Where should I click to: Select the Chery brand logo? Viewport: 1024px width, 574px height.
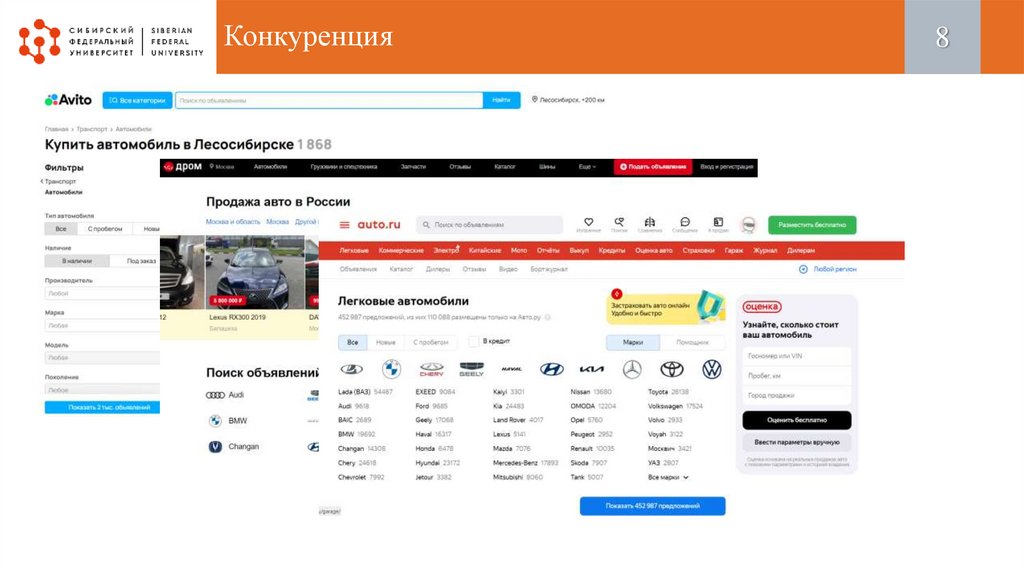[x=431, y=370]
